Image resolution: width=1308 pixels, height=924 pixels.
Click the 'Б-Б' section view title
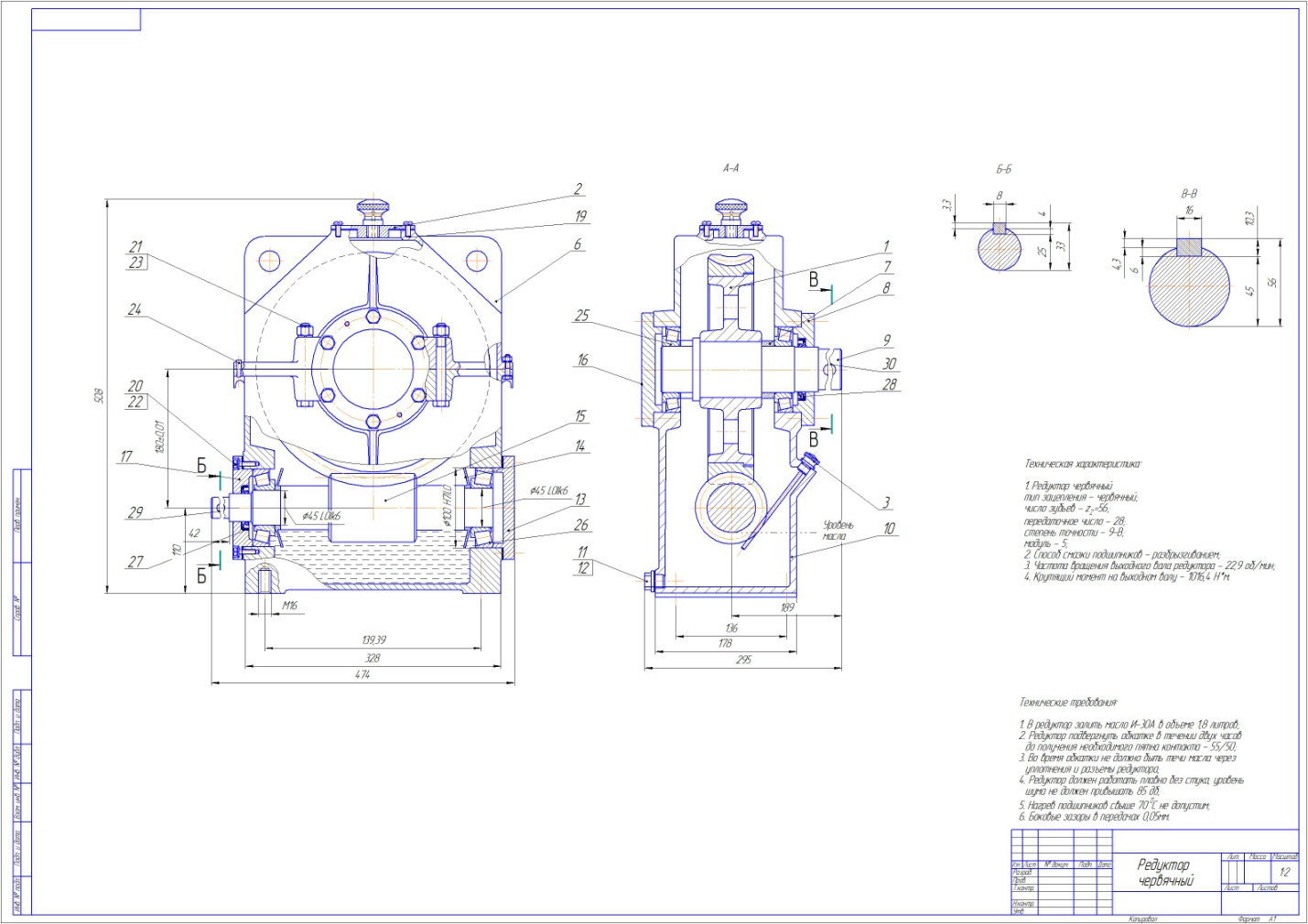(1004, 169)
